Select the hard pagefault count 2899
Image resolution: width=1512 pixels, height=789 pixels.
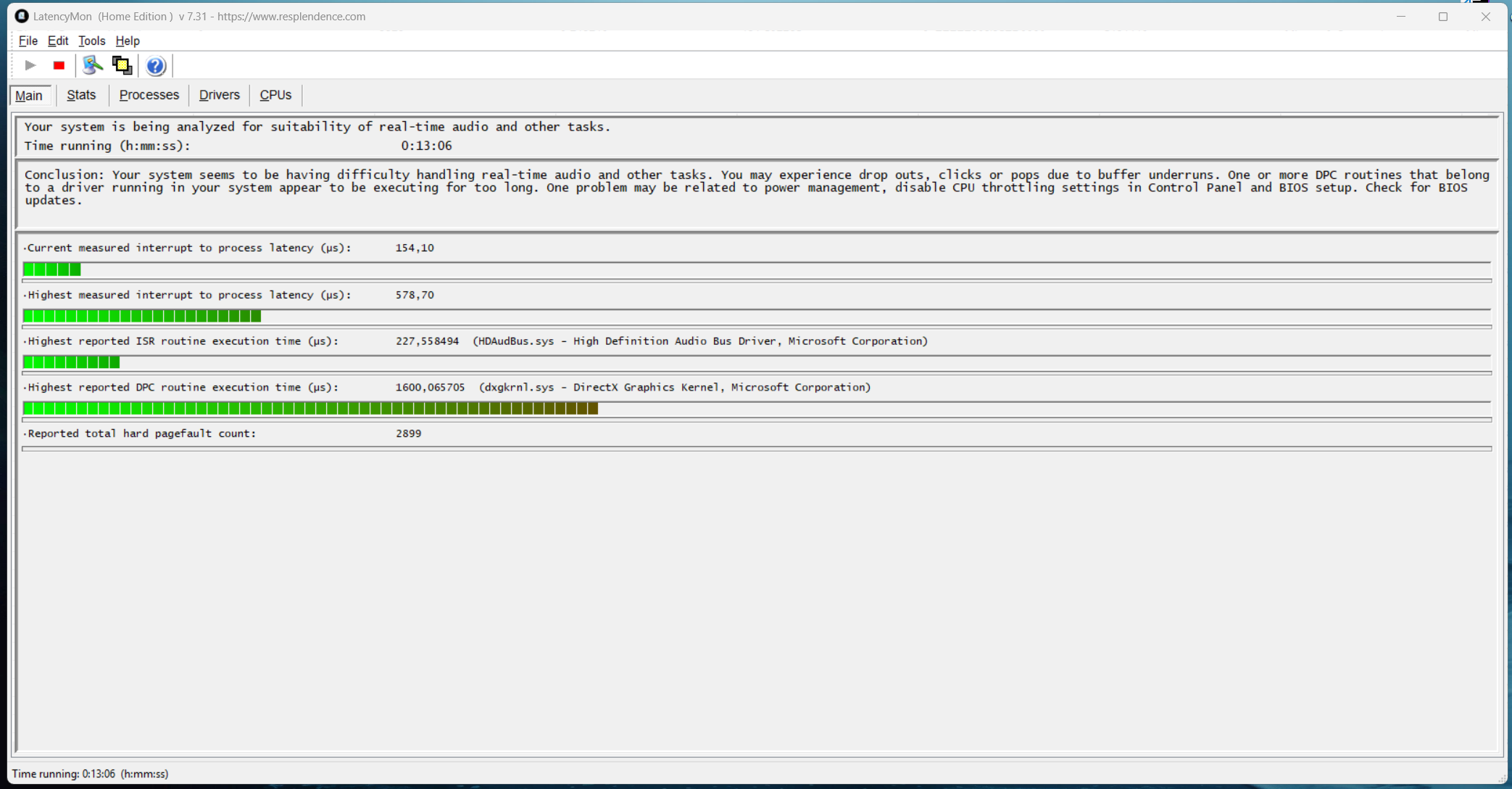click(409, 433)
